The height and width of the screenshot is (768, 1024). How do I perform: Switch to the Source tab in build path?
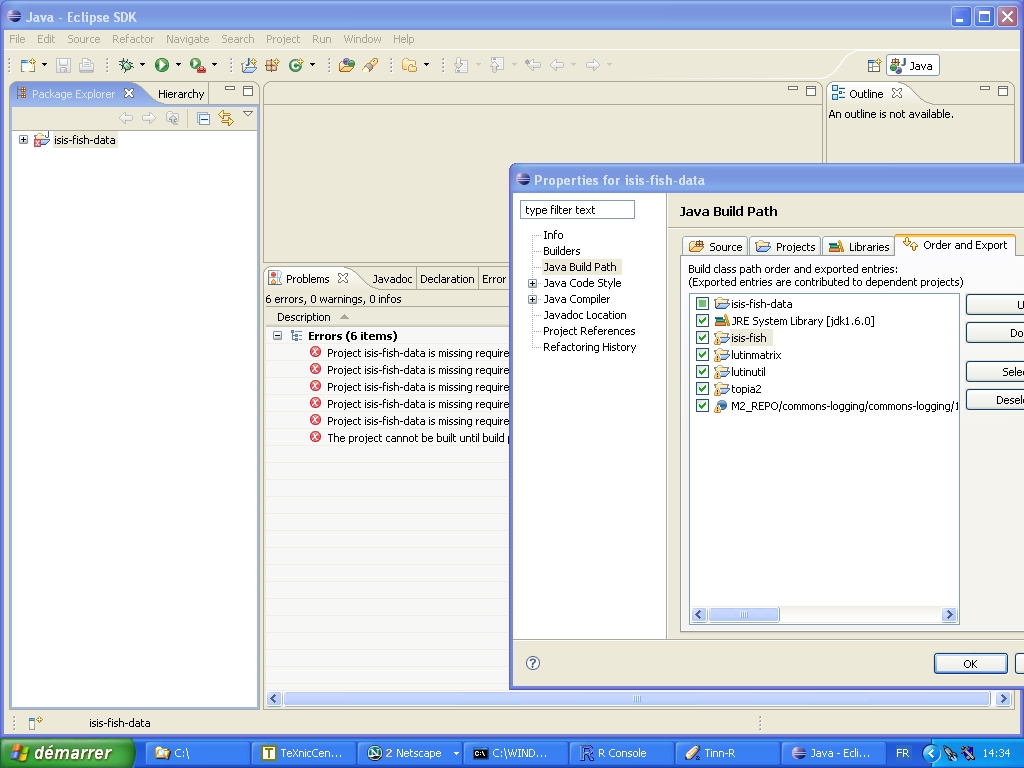[716, 247]
